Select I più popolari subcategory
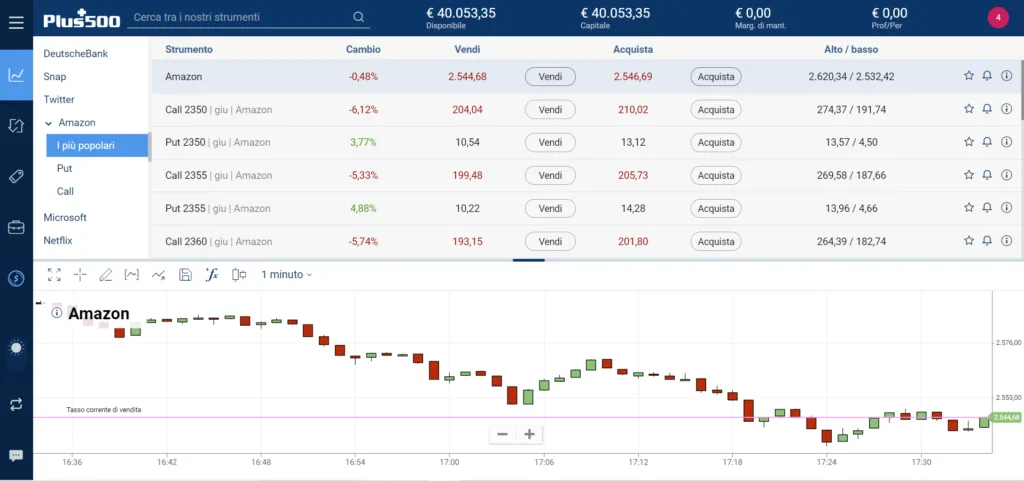 [97, 146]
